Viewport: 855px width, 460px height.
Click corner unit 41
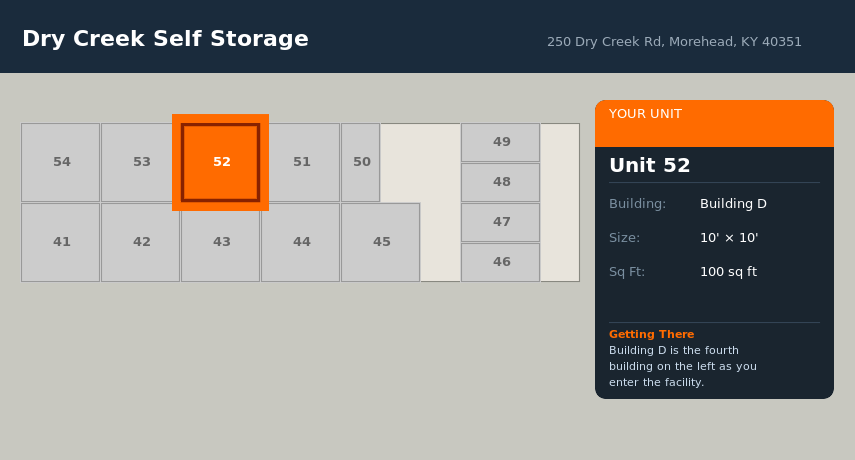click(61, 242)
